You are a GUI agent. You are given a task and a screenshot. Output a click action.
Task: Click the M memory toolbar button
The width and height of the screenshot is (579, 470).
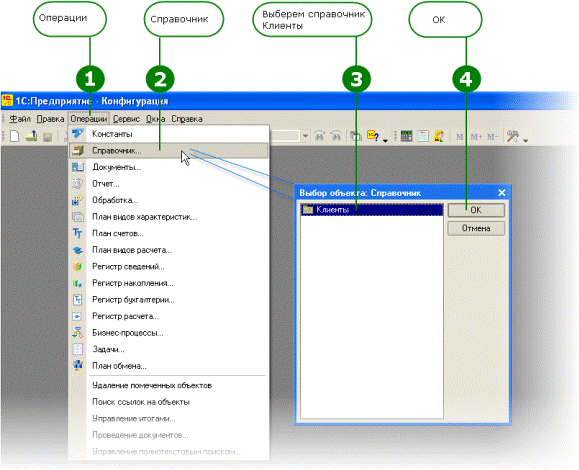tap(459, 137)
